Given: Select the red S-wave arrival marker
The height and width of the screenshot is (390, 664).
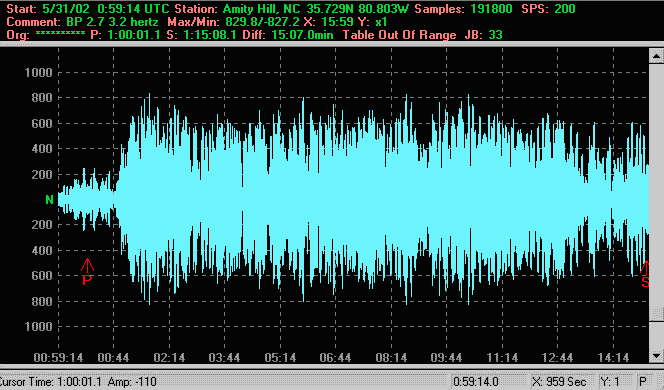Looking at the screenshot, I should pyautogui.click(x=645, y=274).
